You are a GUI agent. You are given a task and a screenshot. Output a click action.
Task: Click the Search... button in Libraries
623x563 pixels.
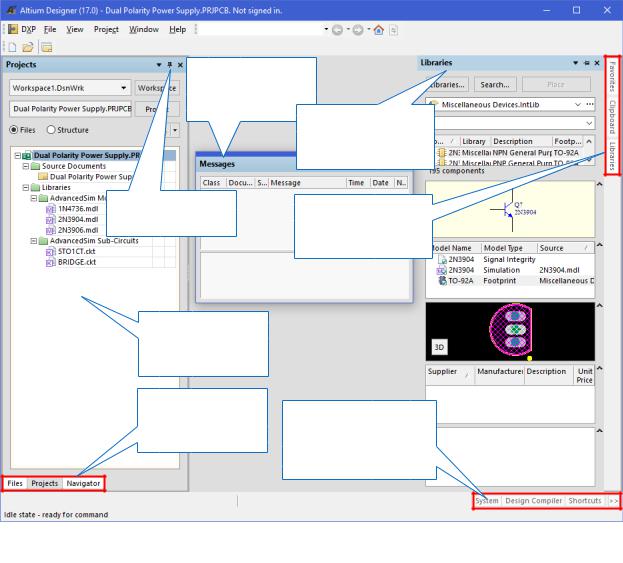coord(495,85)
